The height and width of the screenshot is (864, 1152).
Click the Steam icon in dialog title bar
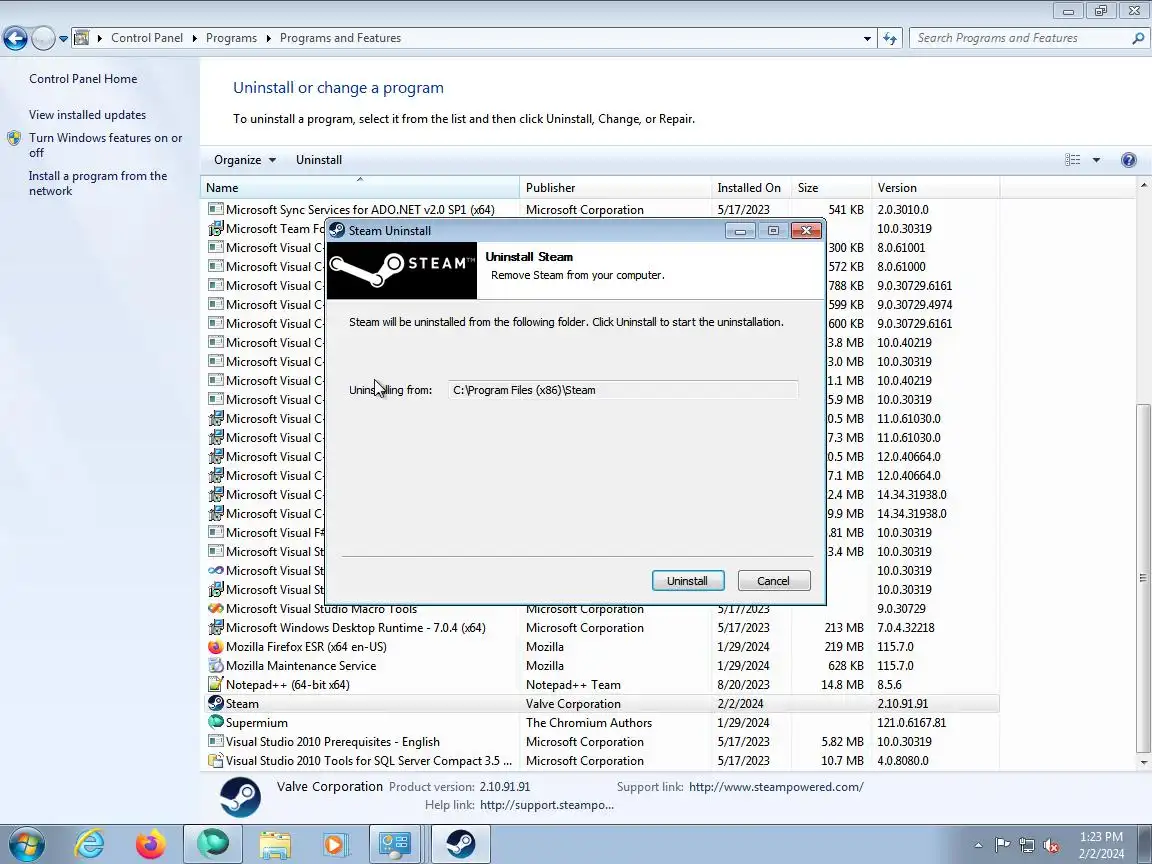pos(337,230)
